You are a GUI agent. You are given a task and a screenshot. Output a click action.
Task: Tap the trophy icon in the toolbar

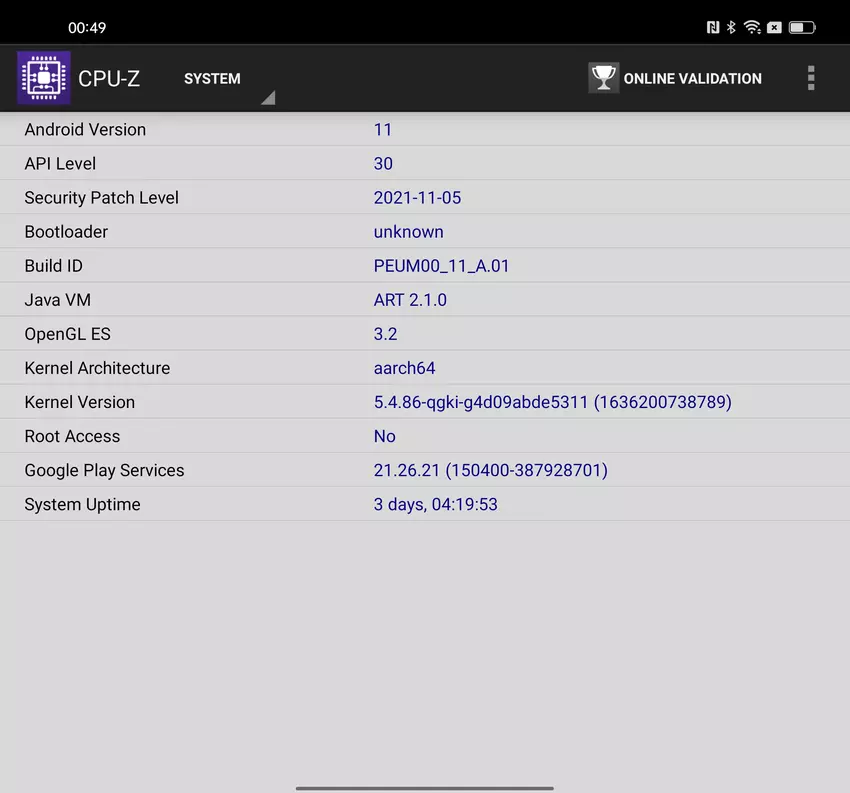point(603,78)
